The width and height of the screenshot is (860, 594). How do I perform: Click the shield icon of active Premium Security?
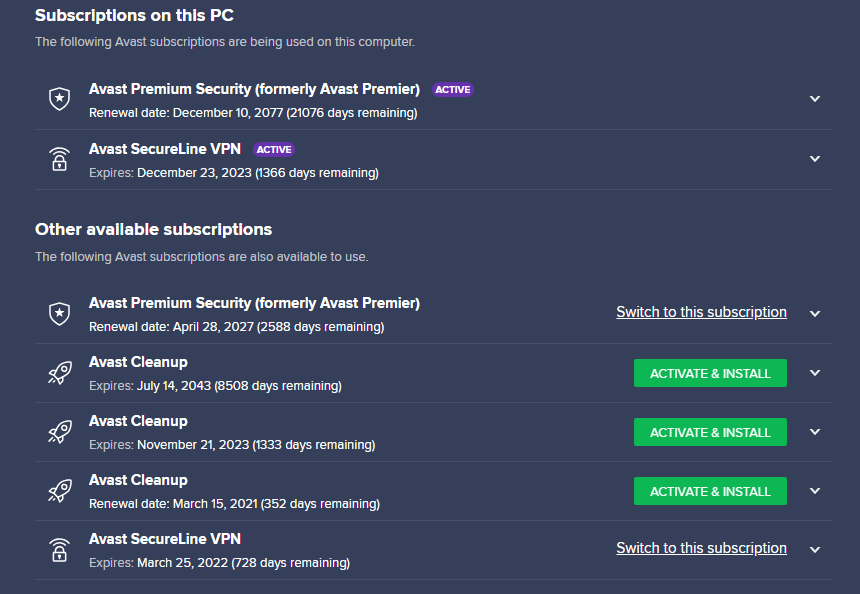coord(59,99)
